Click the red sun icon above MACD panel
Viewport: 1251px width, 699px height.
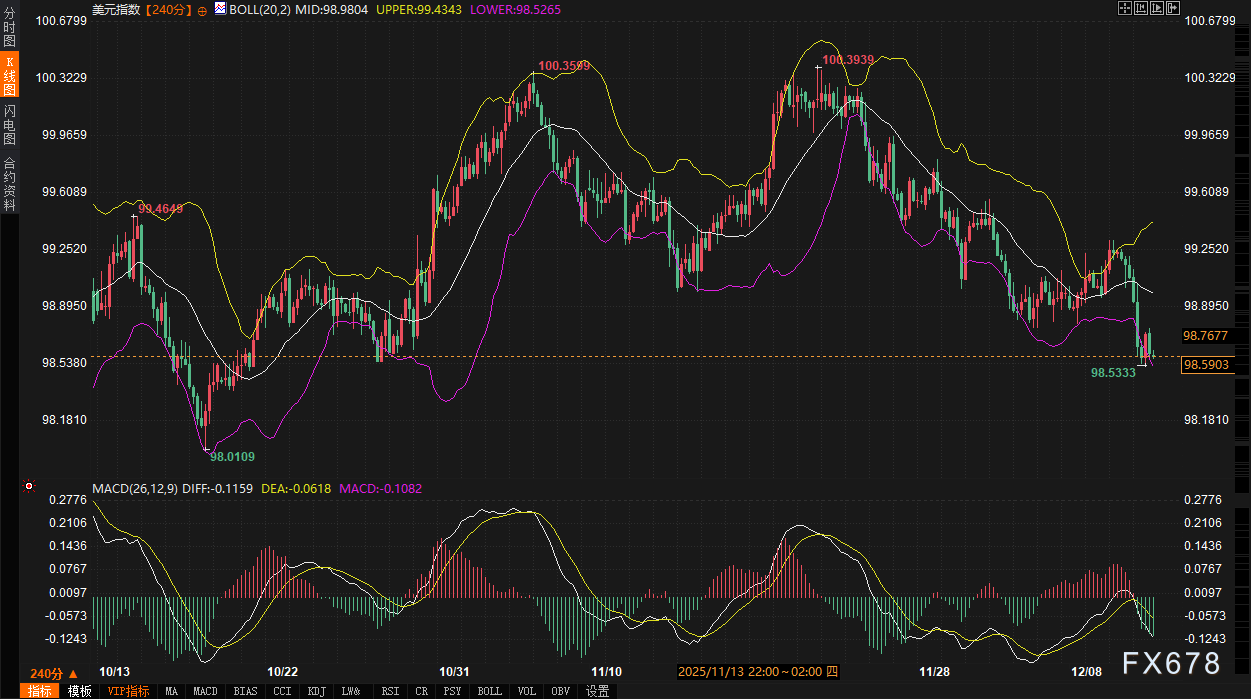click(x=29, y=488)
